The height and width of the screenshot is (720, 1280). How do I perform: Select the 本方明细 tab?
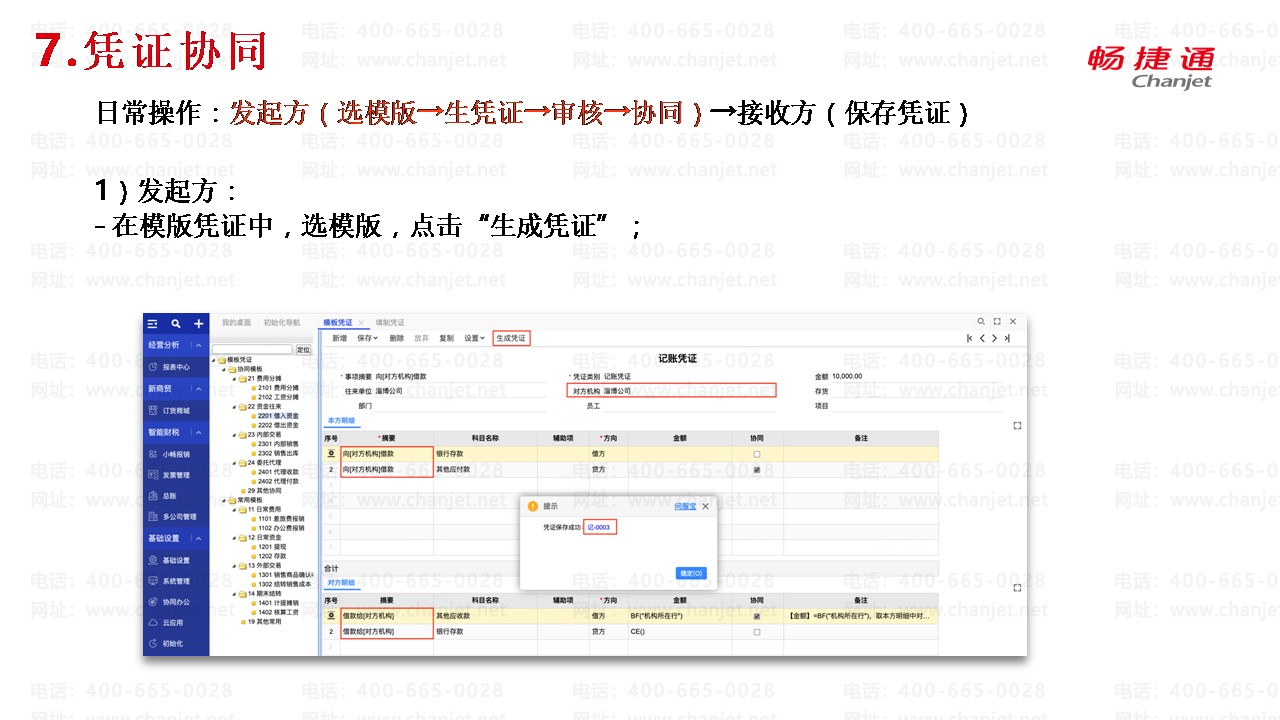coord(342,421)
